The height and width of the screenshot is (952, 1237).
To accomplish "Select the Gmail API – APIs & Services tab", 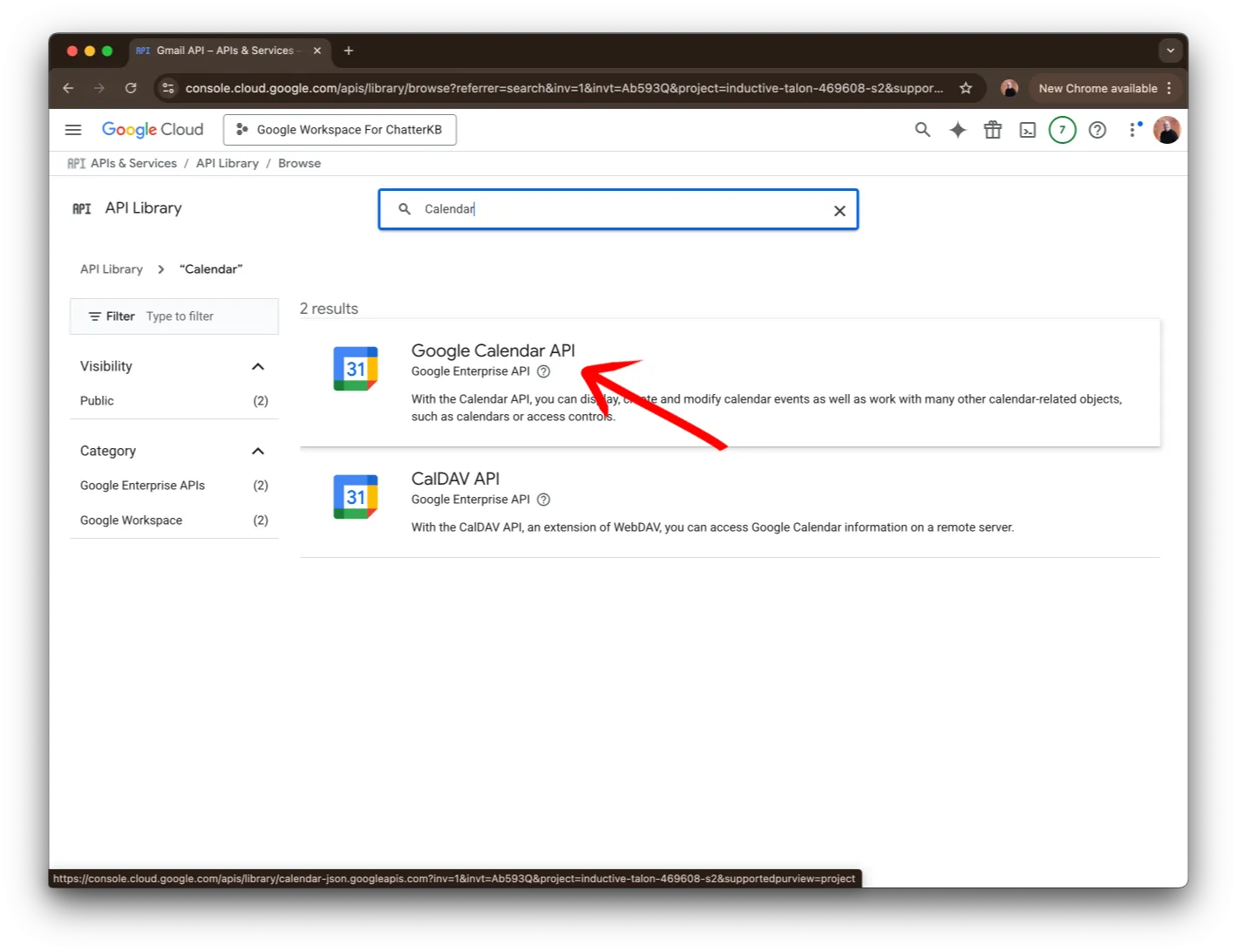I will point(230,51).
